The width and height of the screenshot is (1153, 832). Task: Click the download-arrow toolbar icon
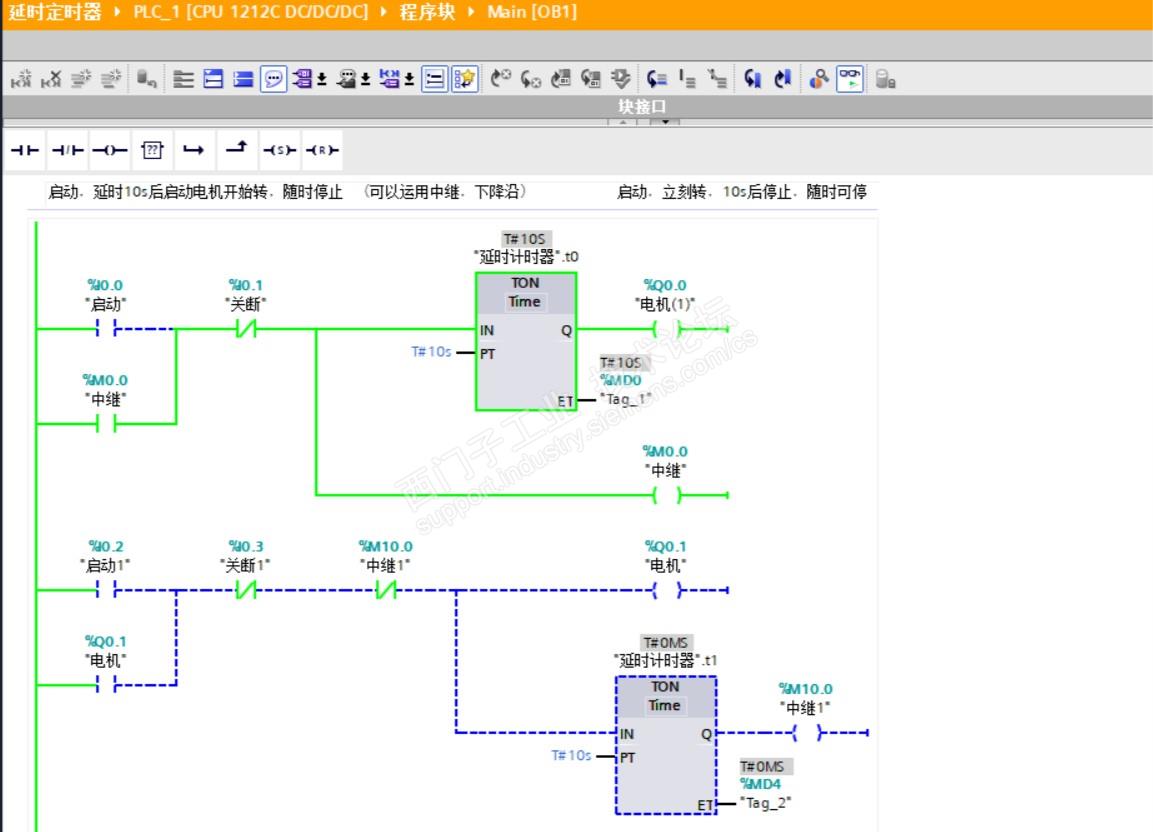click(621, 79)
